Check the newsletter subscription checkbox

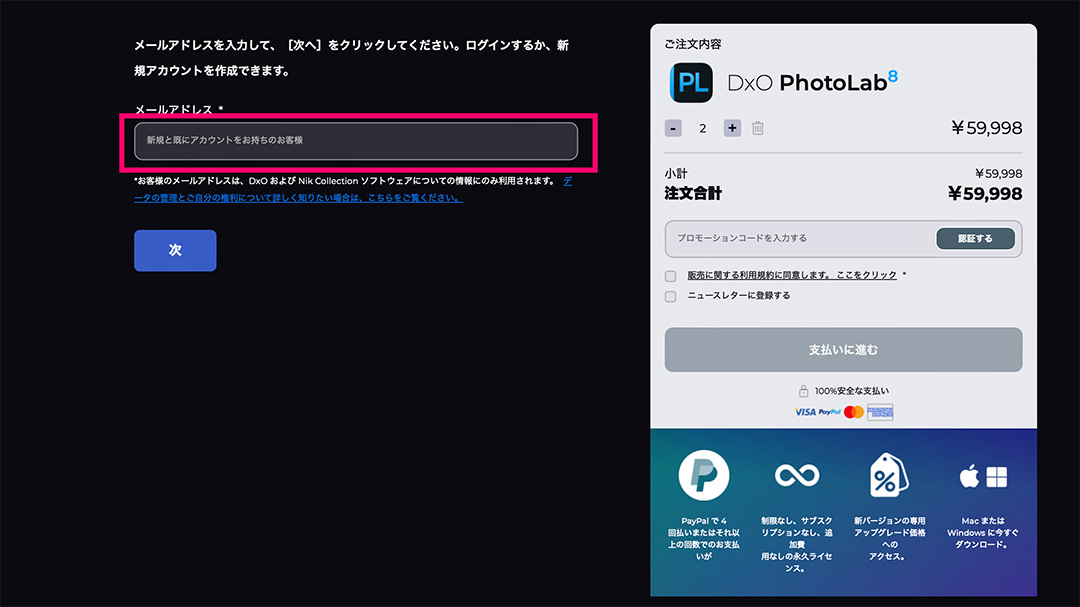click(x=670, y=296)
